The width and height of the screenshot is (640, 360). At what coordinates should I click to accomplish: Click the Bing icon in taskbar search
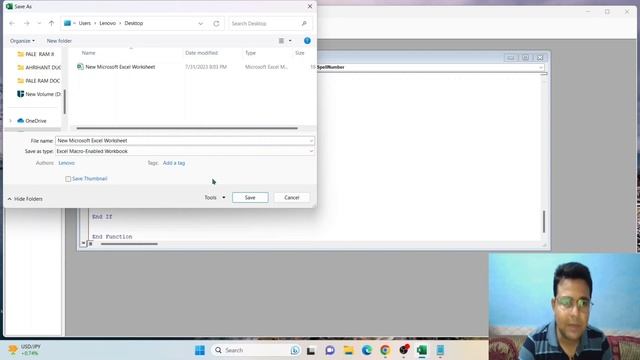[295, 350]
